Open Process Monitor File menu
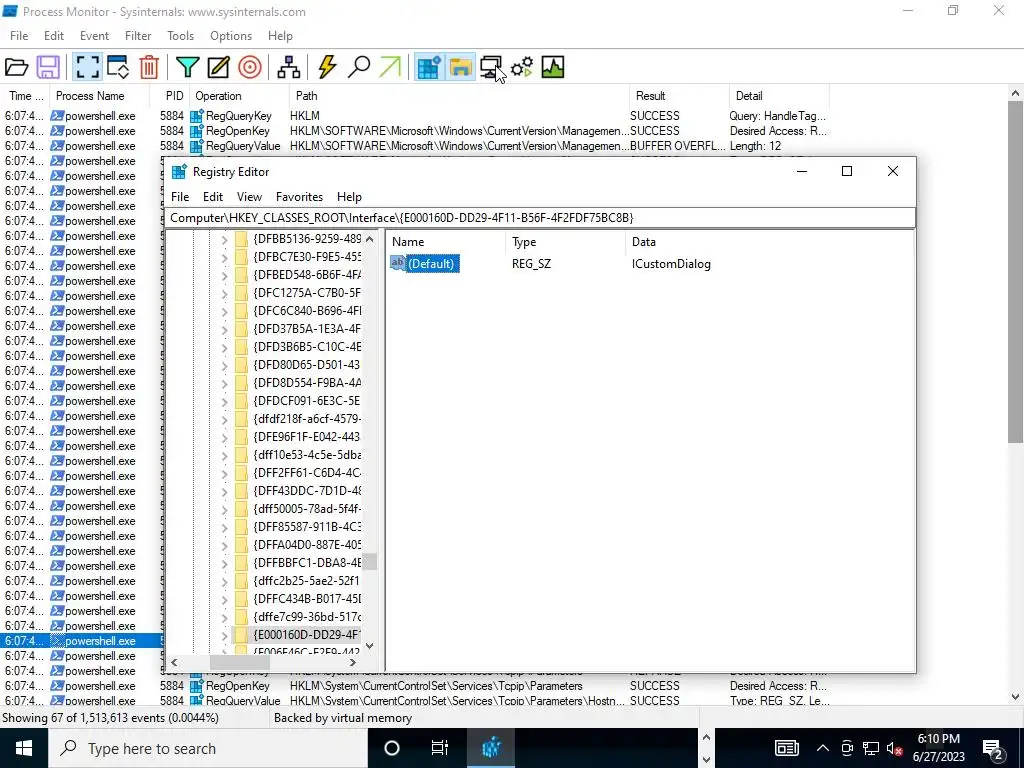The width and height of the screenshot is (1024, 768). click(19, 36)
